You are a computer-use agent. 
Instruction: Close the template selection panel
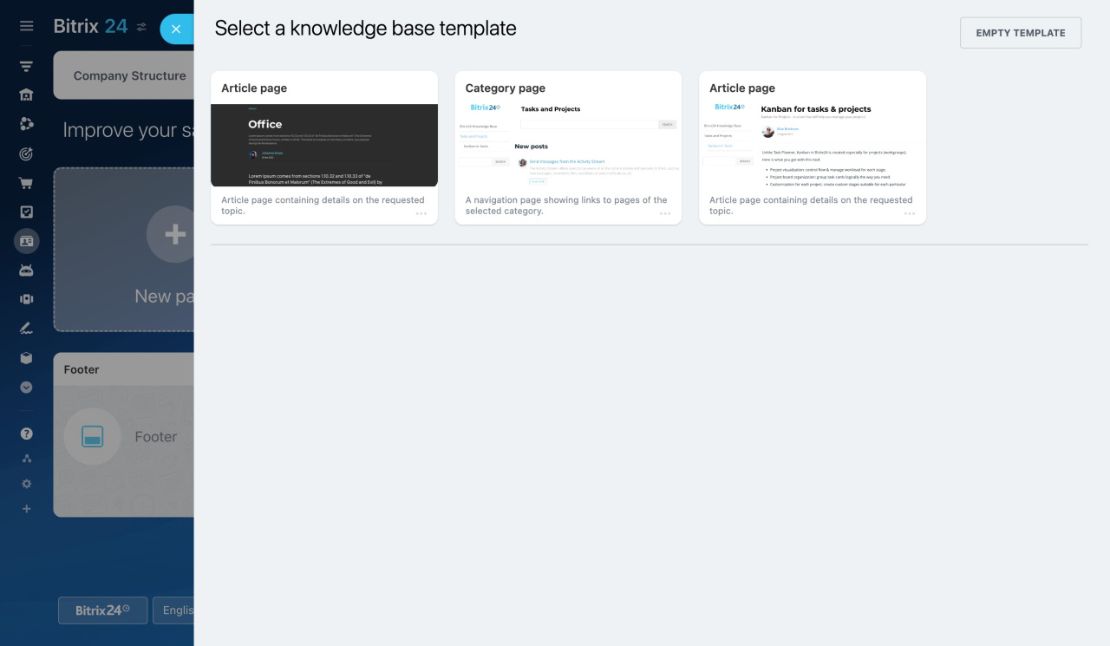[176, 29]
